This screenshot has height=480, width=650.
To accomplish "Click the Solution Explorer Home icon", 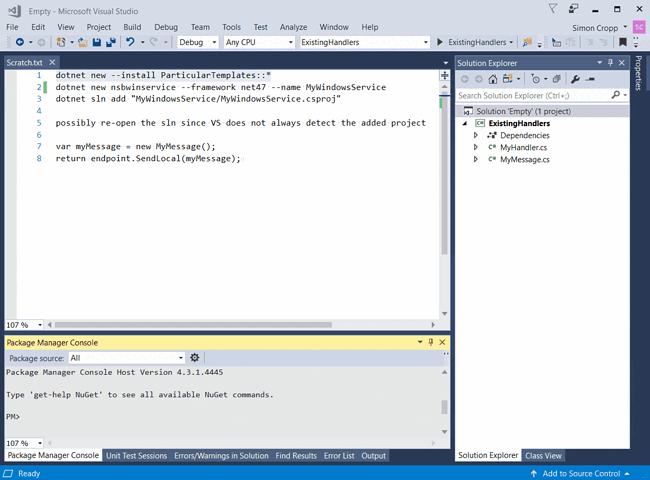I will coord(492,79).
